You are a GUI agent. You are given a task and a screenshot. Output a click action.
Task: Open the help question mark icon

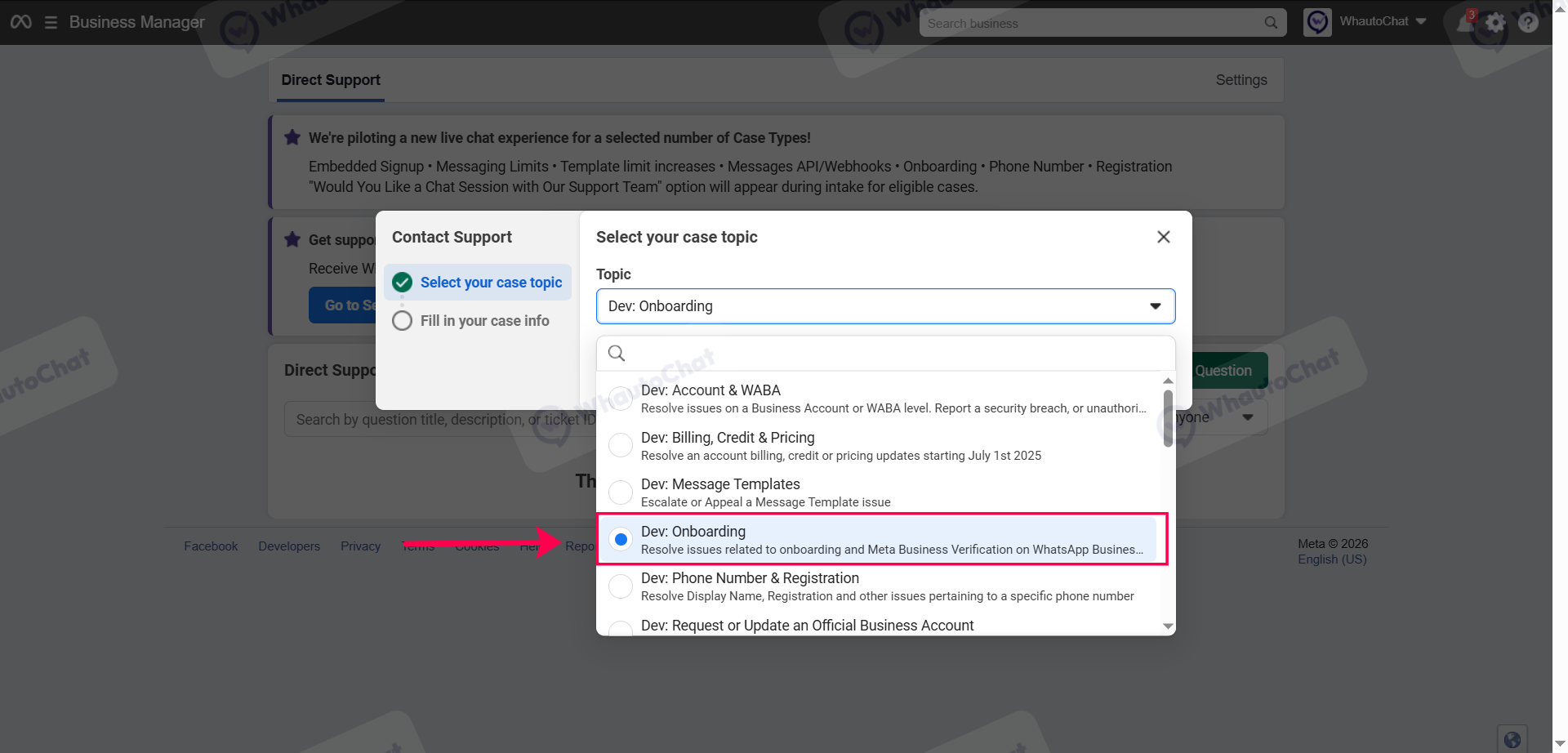pyautogui.click(x=1528, y=22)
